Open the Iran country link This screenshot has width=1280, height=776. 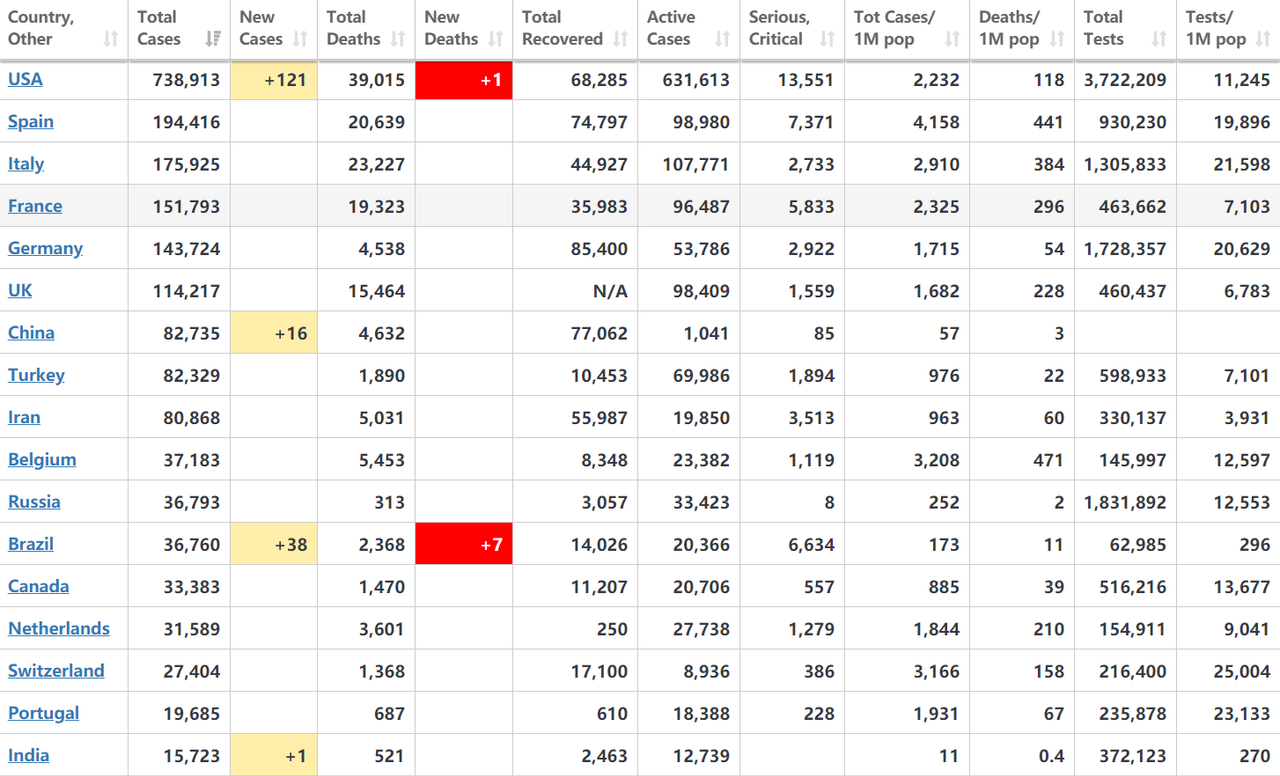pos(24,417)
